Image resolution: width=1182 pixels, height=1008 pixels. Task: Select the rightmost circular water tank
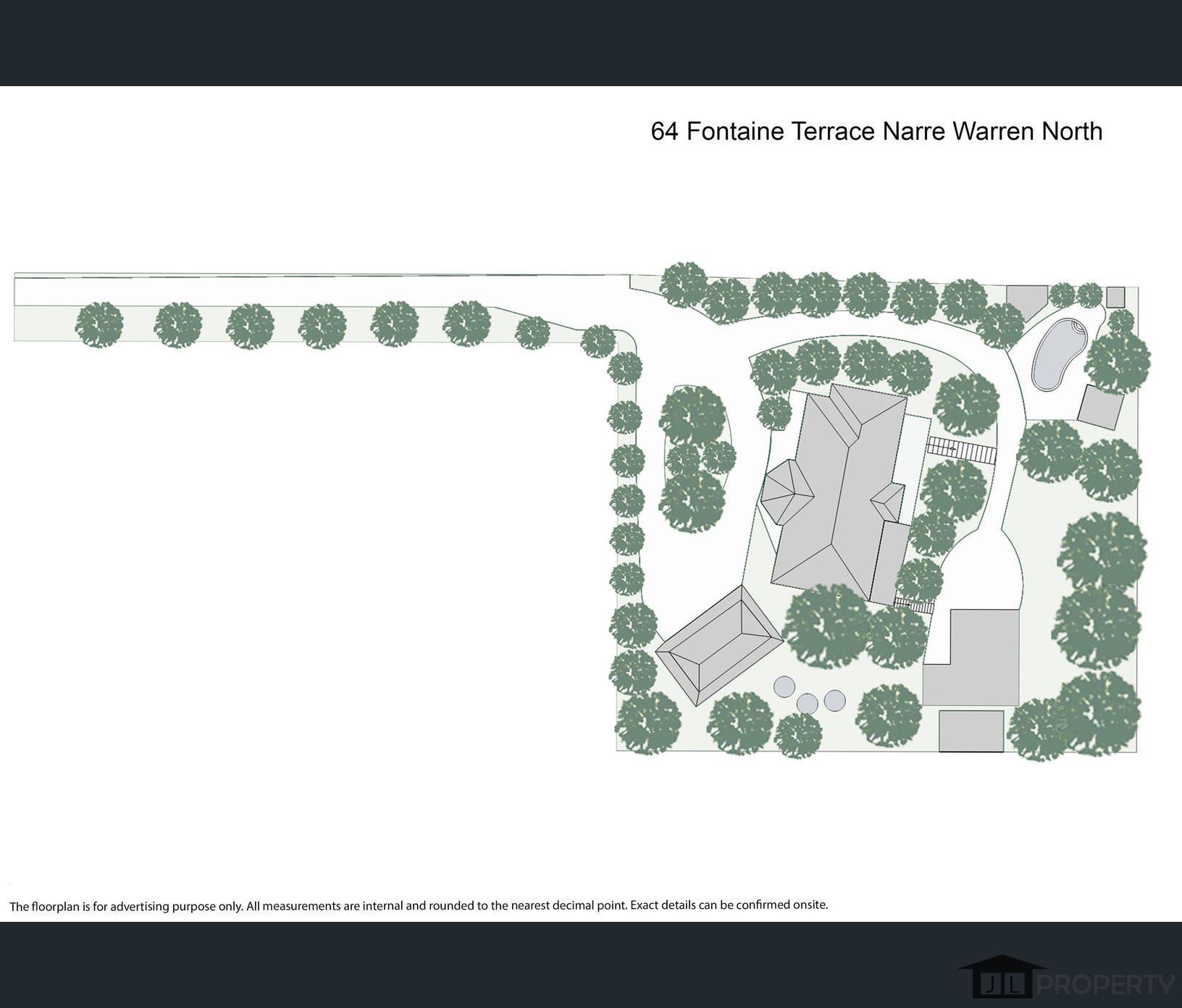pyautogui.click(x=834, y=700)
